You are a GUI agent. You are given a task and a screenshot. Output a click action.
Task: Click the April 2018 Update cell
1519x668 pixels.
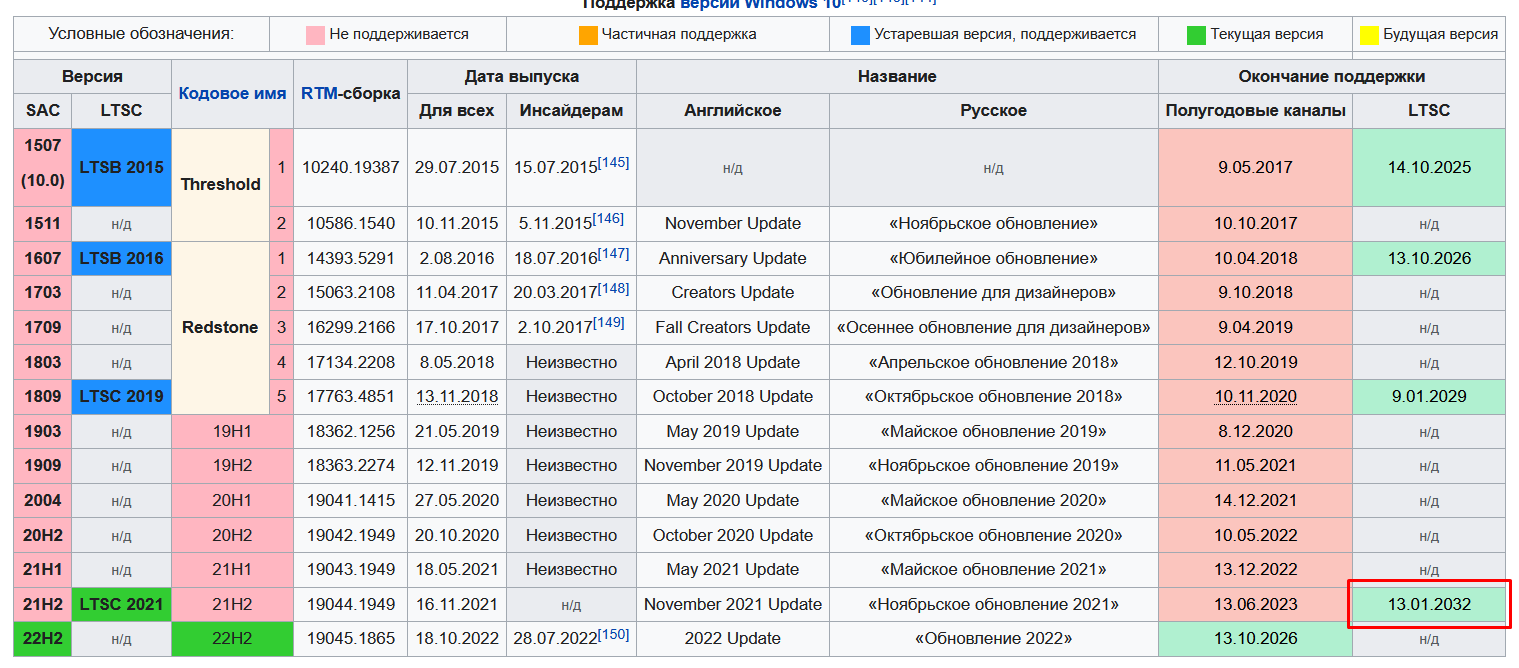pos(733,362)
